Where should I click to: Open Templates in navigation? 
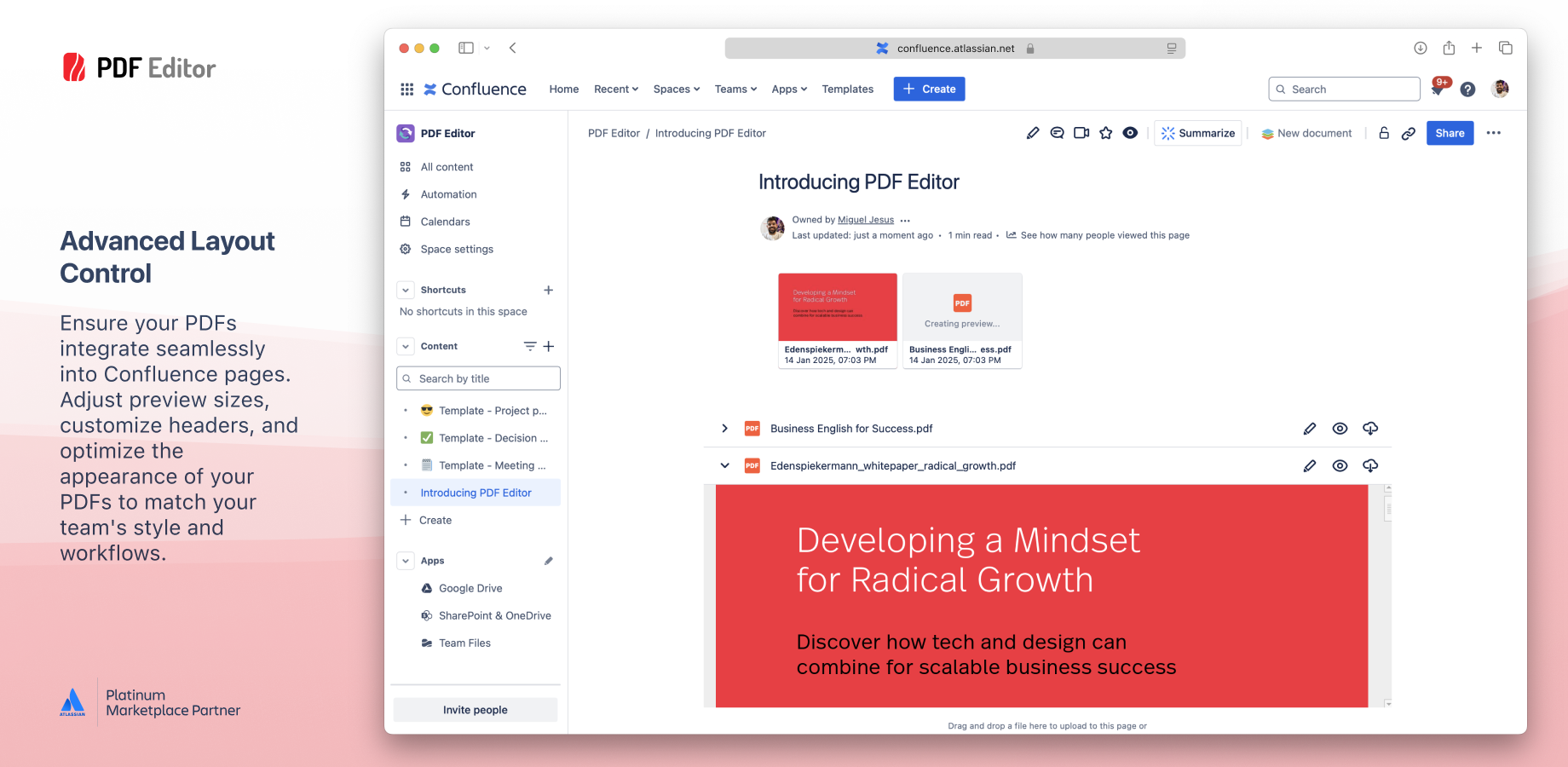coord(847,89)
